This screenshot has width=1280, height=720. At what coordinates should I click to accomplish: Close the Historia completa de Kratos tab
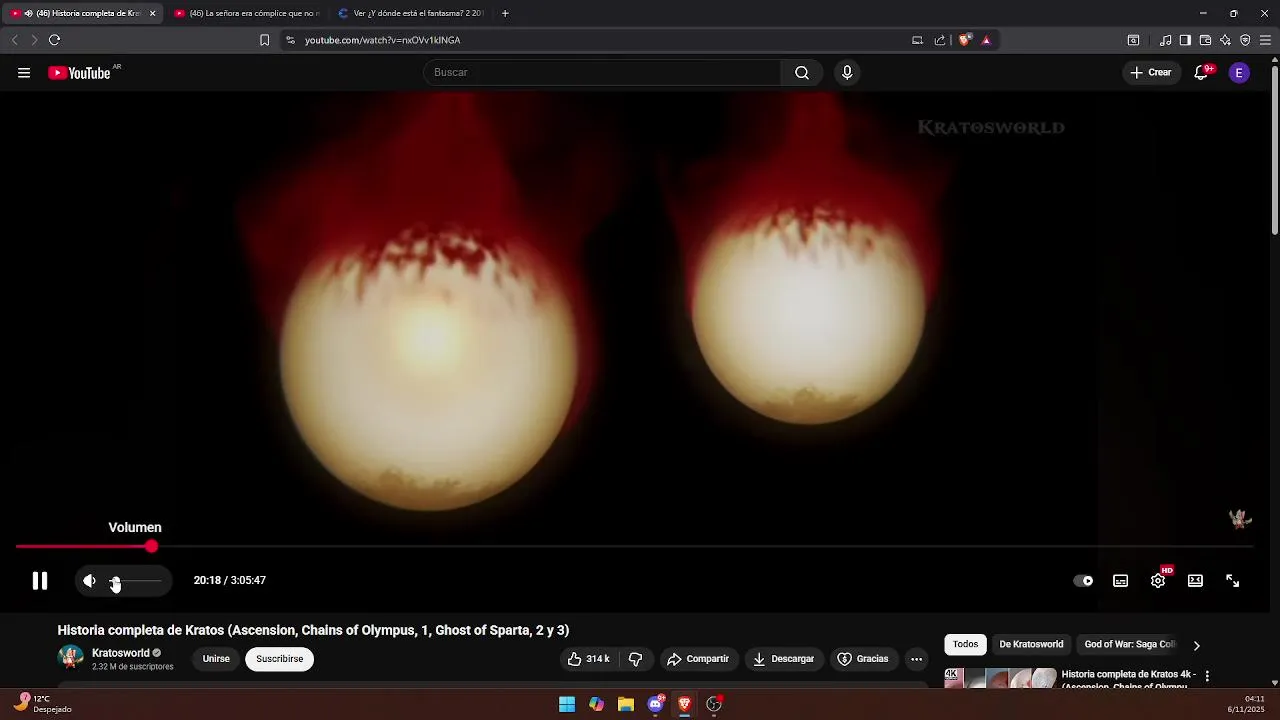pos(152,14)
